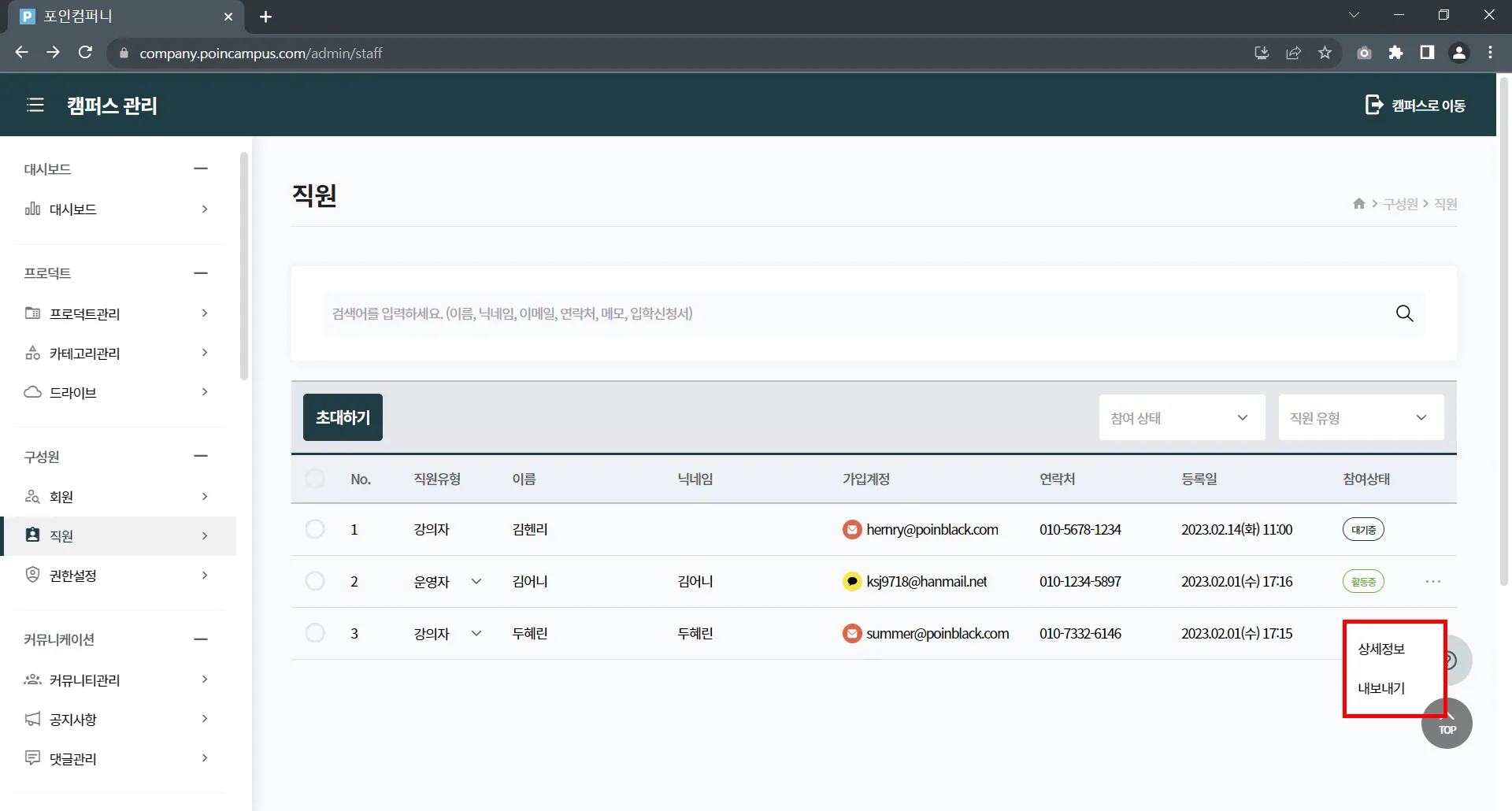The image size is (1512, 811).
Task: Open 공지사항 sidebar menu item
Action: click(118, 719)
